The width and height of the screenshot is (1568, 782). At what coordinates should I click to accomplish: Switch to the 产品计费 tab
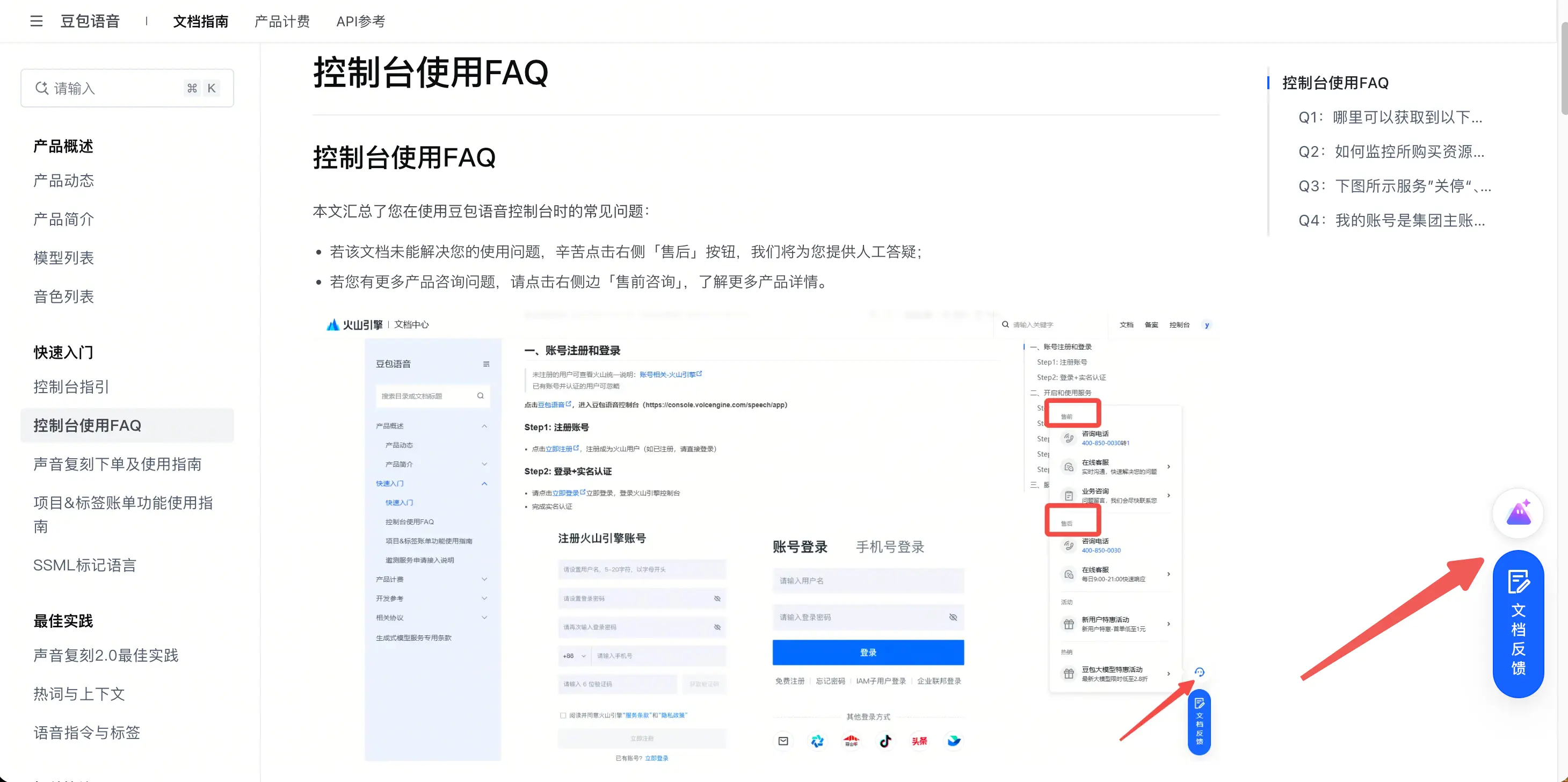282,21
